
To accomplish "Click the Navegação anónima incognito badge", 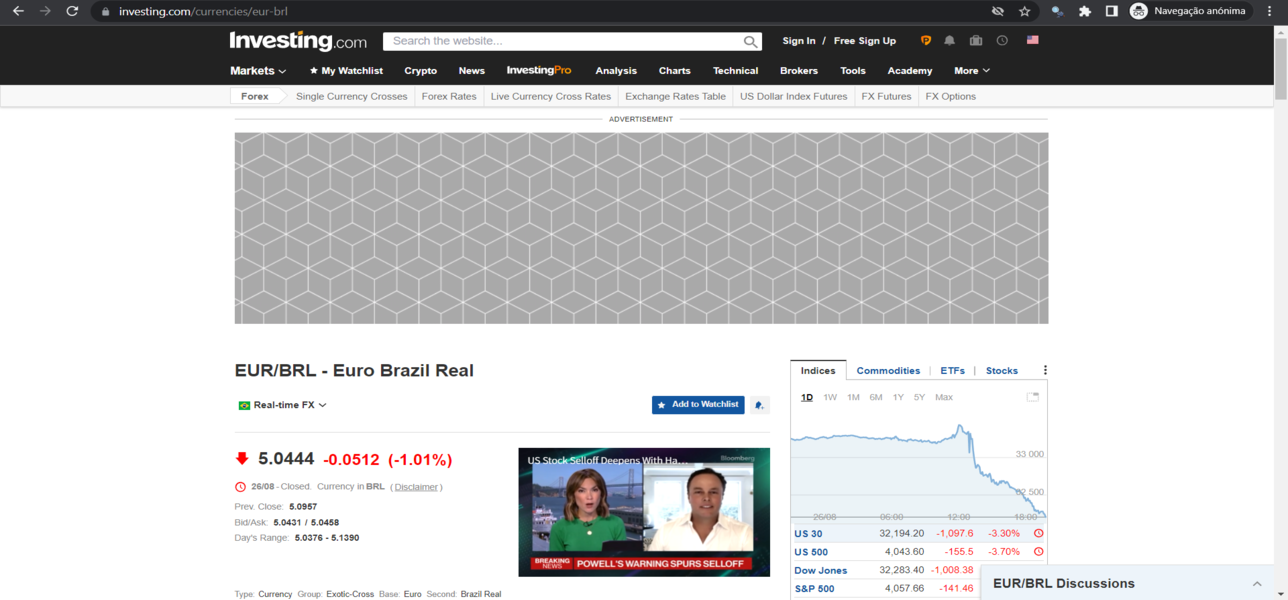I will coord(1188,11).
